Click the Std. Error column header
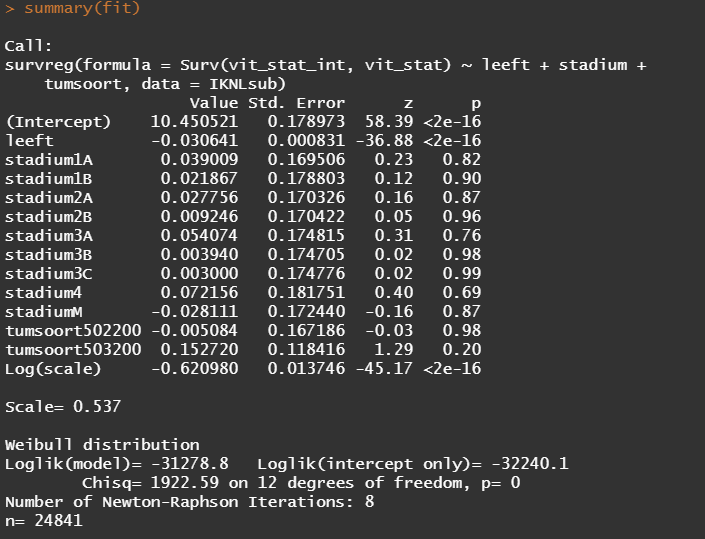 [x=296, y=103]
